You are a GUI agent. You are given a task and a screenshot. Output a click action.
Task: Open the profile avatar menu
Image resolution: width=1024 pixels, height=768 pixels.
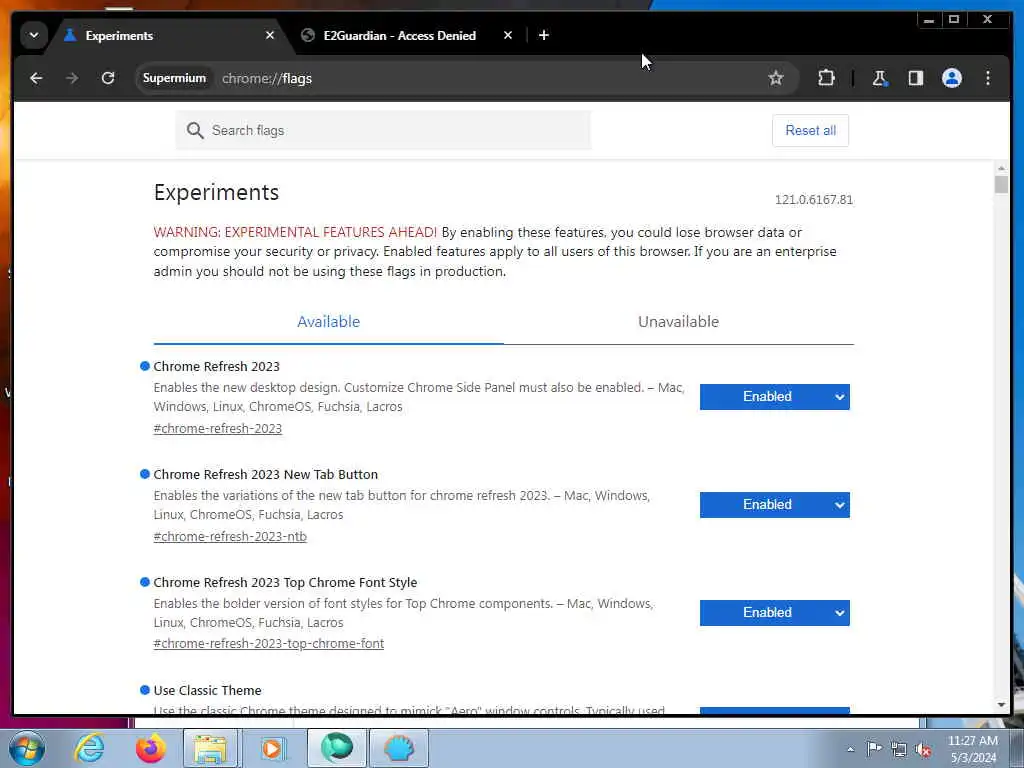tap(952, 78)
